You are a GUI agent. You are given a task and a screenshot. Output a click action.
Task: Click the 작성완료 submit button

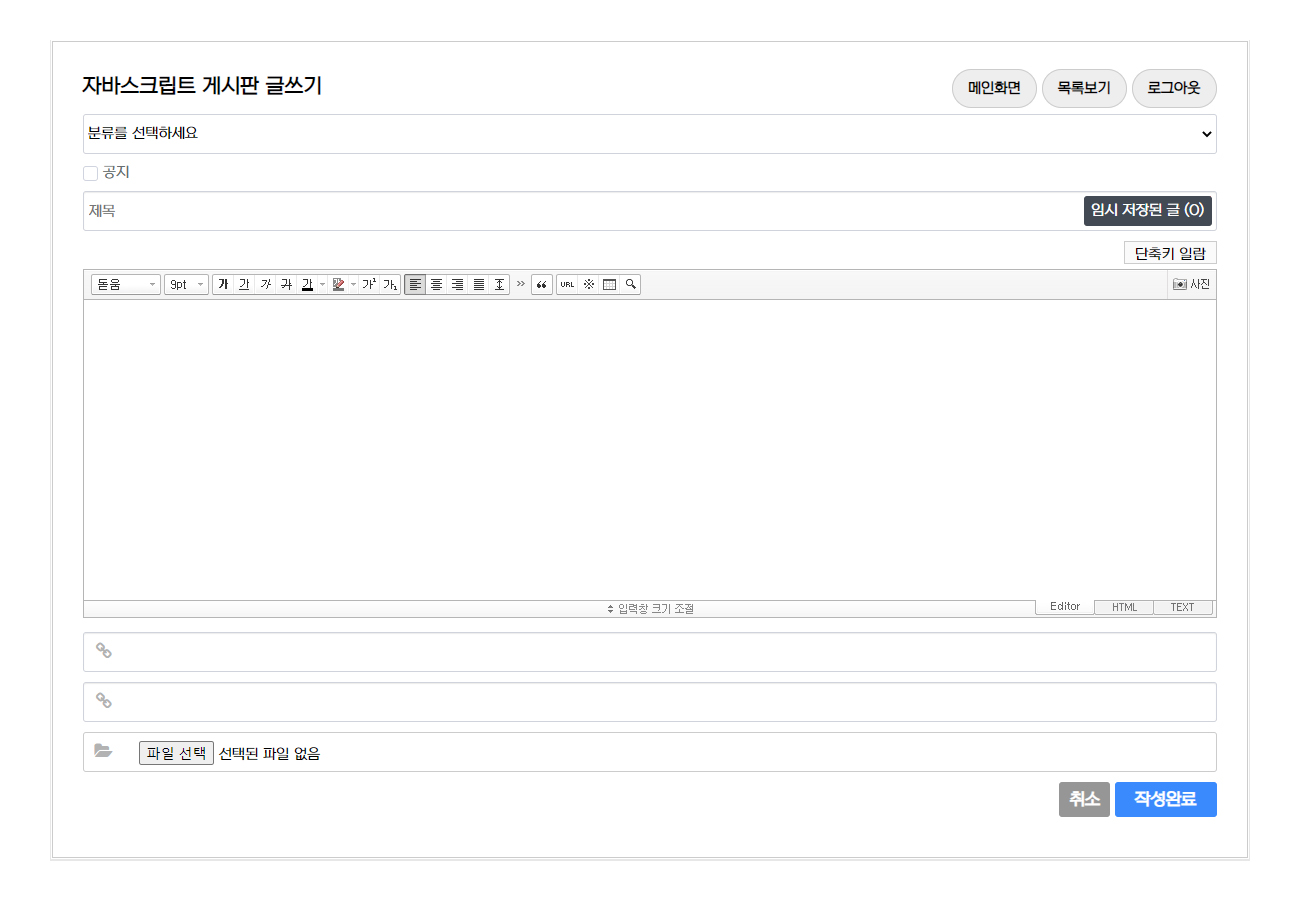(x=1165, y=800)
